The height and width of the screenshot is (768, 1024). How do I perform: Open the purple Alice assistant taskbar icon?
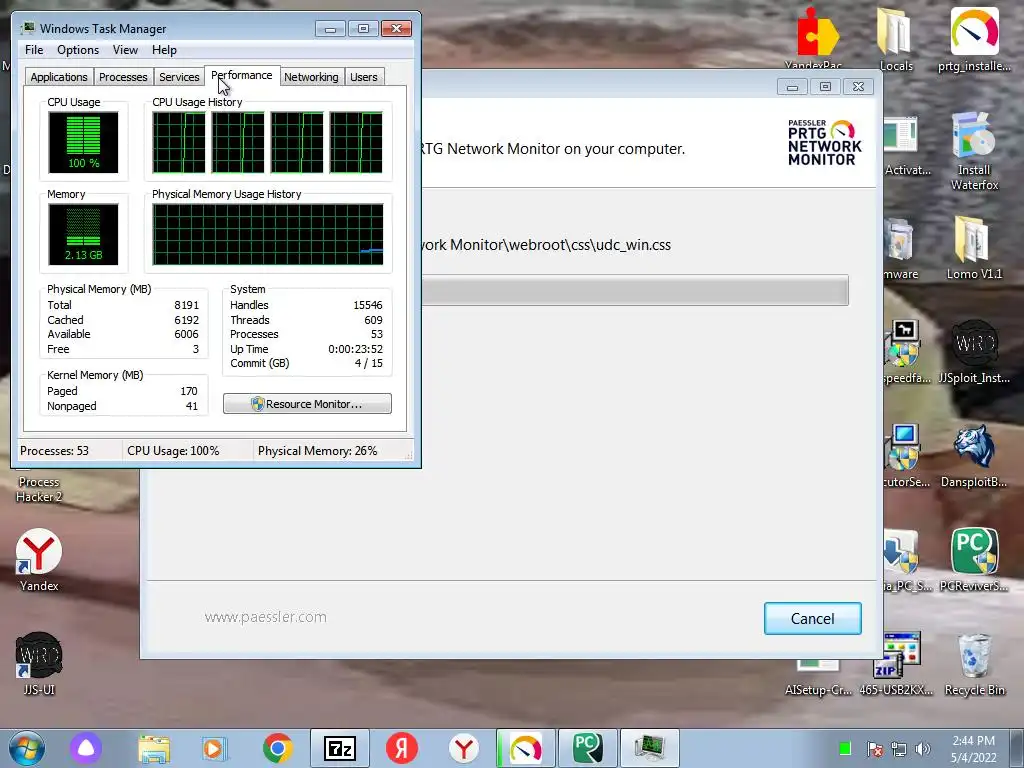click(x=86, y=748)
